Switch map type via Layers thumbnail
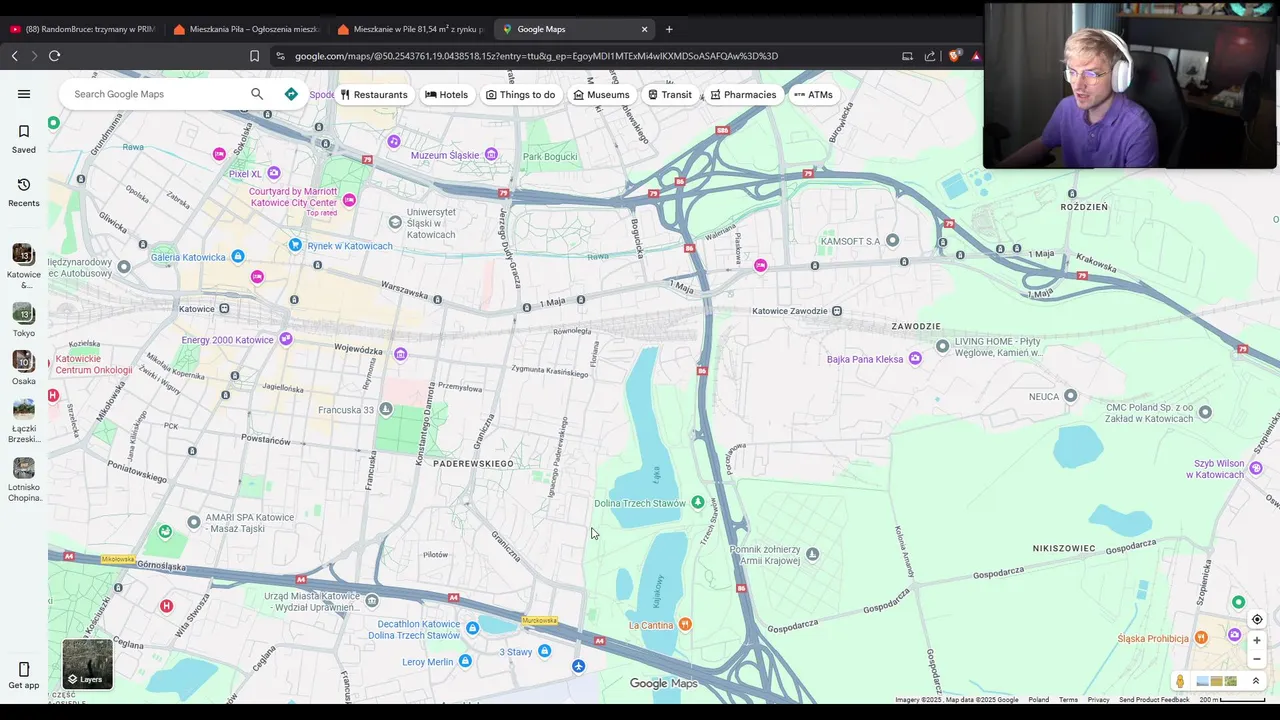Viewport: 1280px width, 720px height. pyautogui.click(x=88, y=664)
